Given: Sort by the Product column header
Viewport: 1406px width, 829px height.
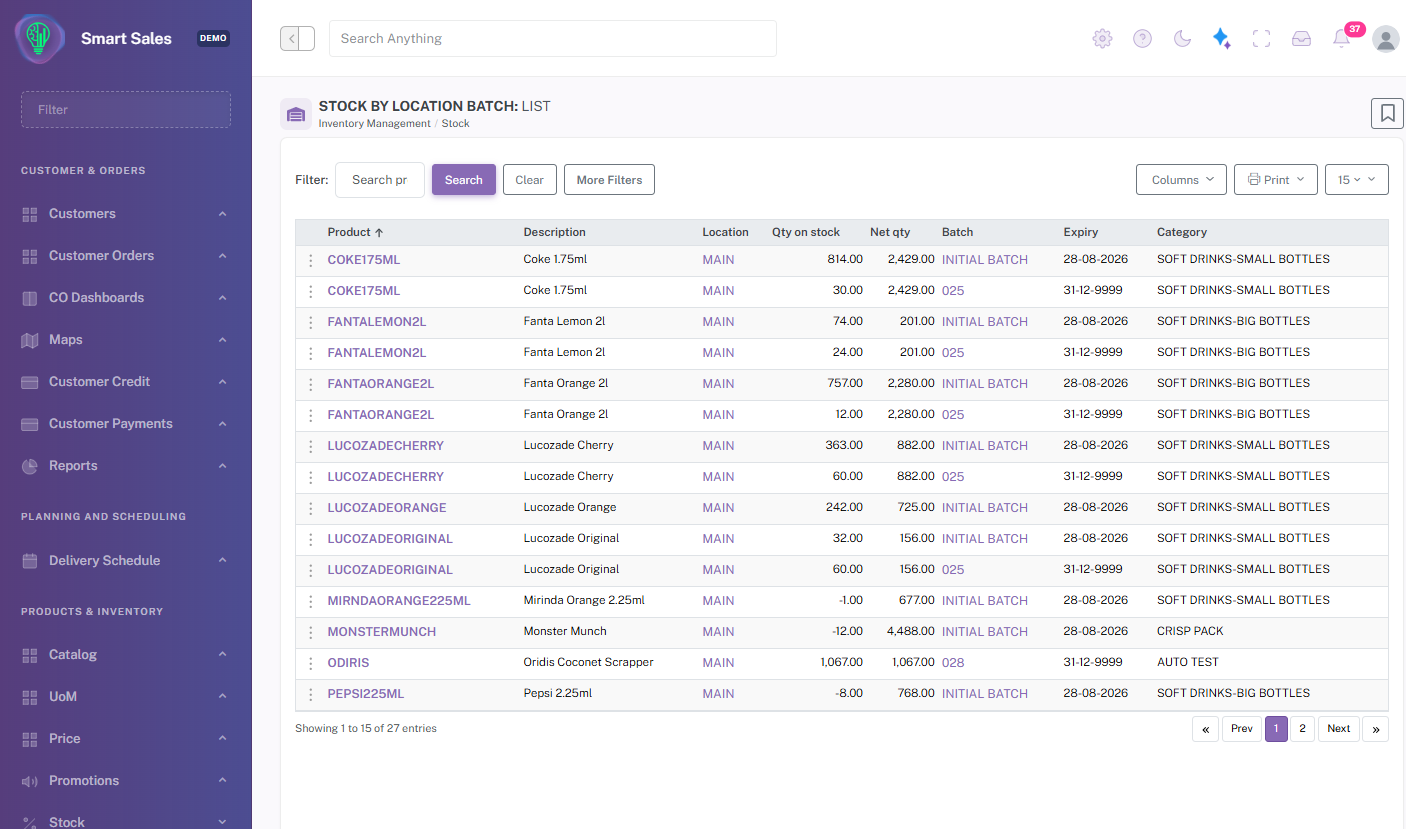Looking at the screenshot, I should [x=356, y=232].
